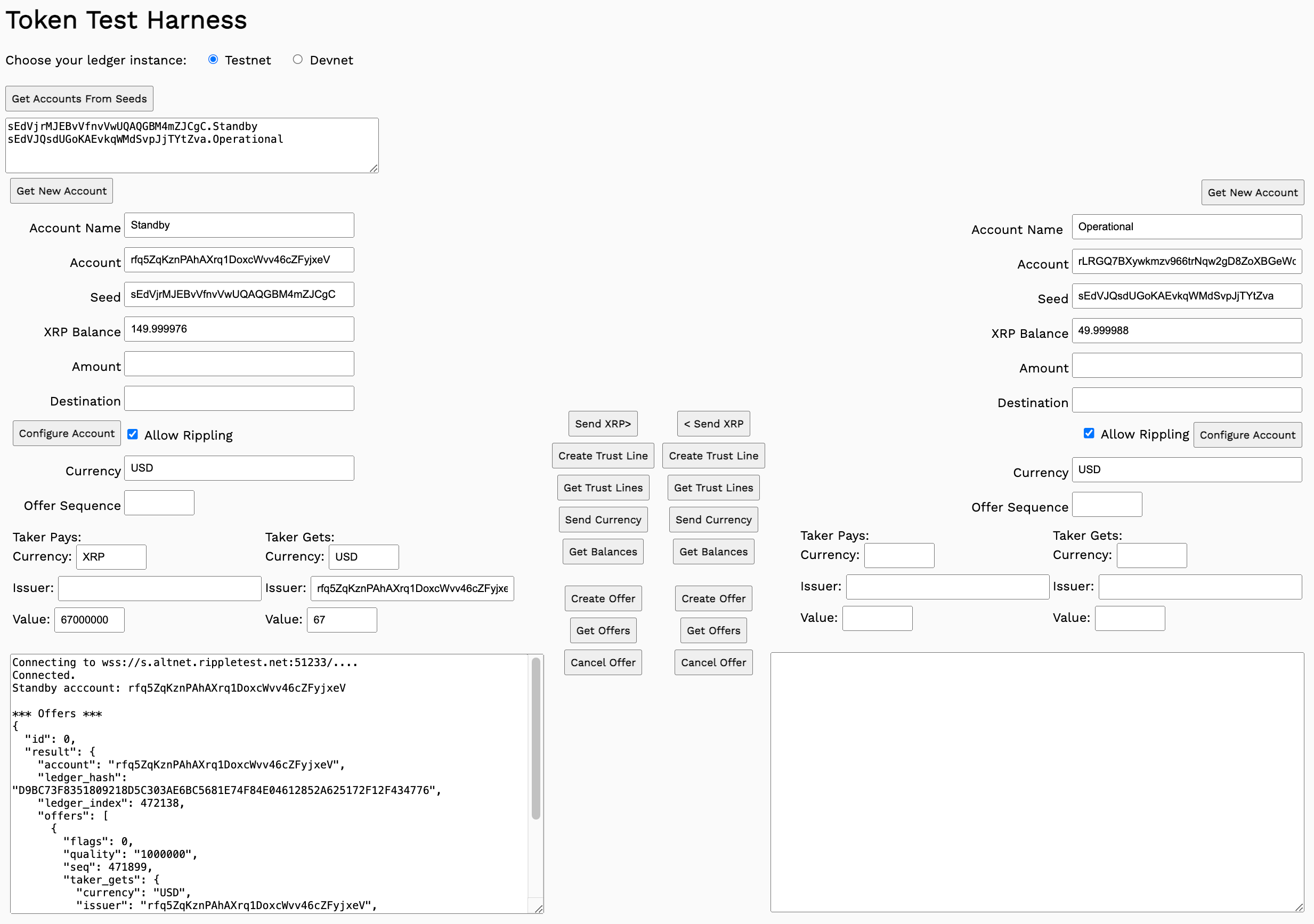Click the Standby Create Trust Line button
Image resolution: width=1314 pixels, height=924 pixels.
click(x=603, y=456)
